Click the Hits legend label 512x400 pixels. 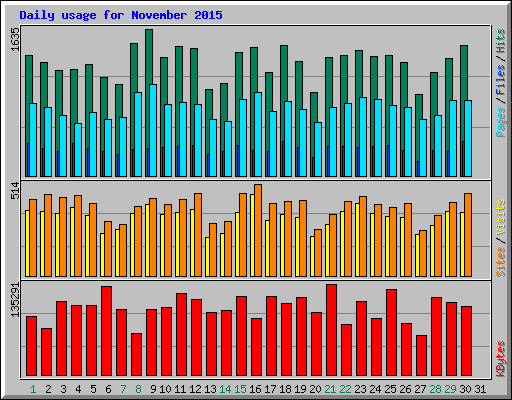(x=500, y=41)
